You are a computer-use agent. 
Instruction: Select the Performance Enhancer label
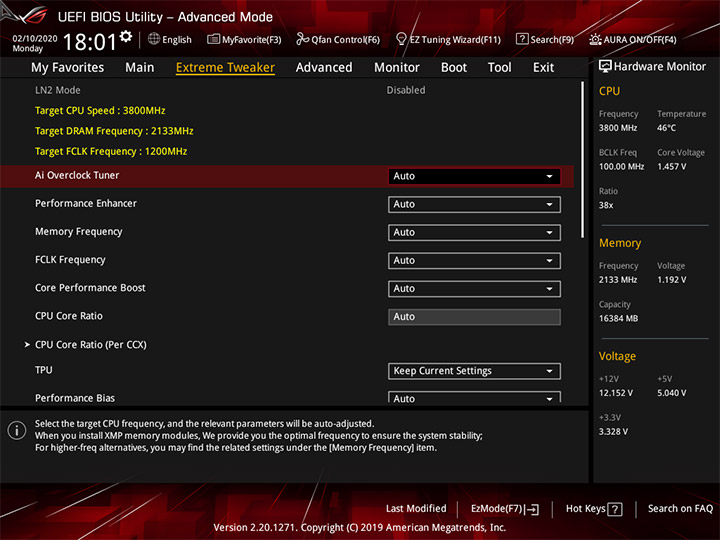tap(86, 203)
